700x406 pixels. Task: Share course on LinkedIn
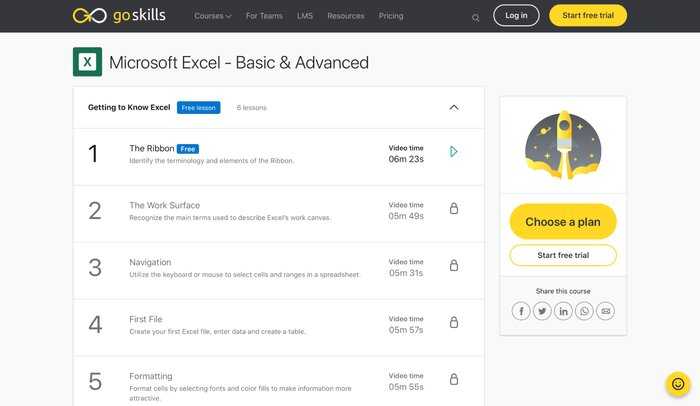[563, 311]
